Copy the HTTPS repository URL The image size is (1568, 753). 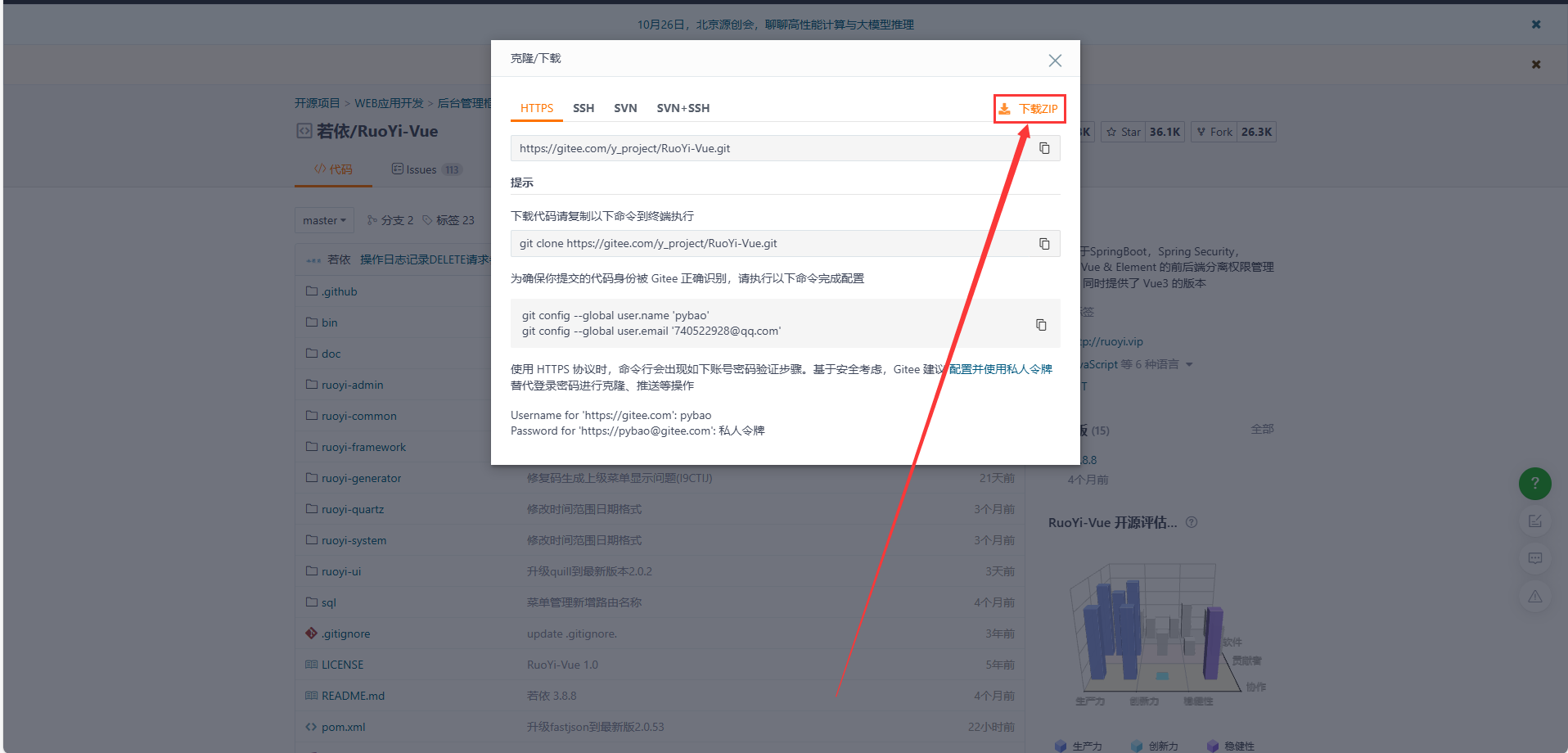pos(1044,148)
